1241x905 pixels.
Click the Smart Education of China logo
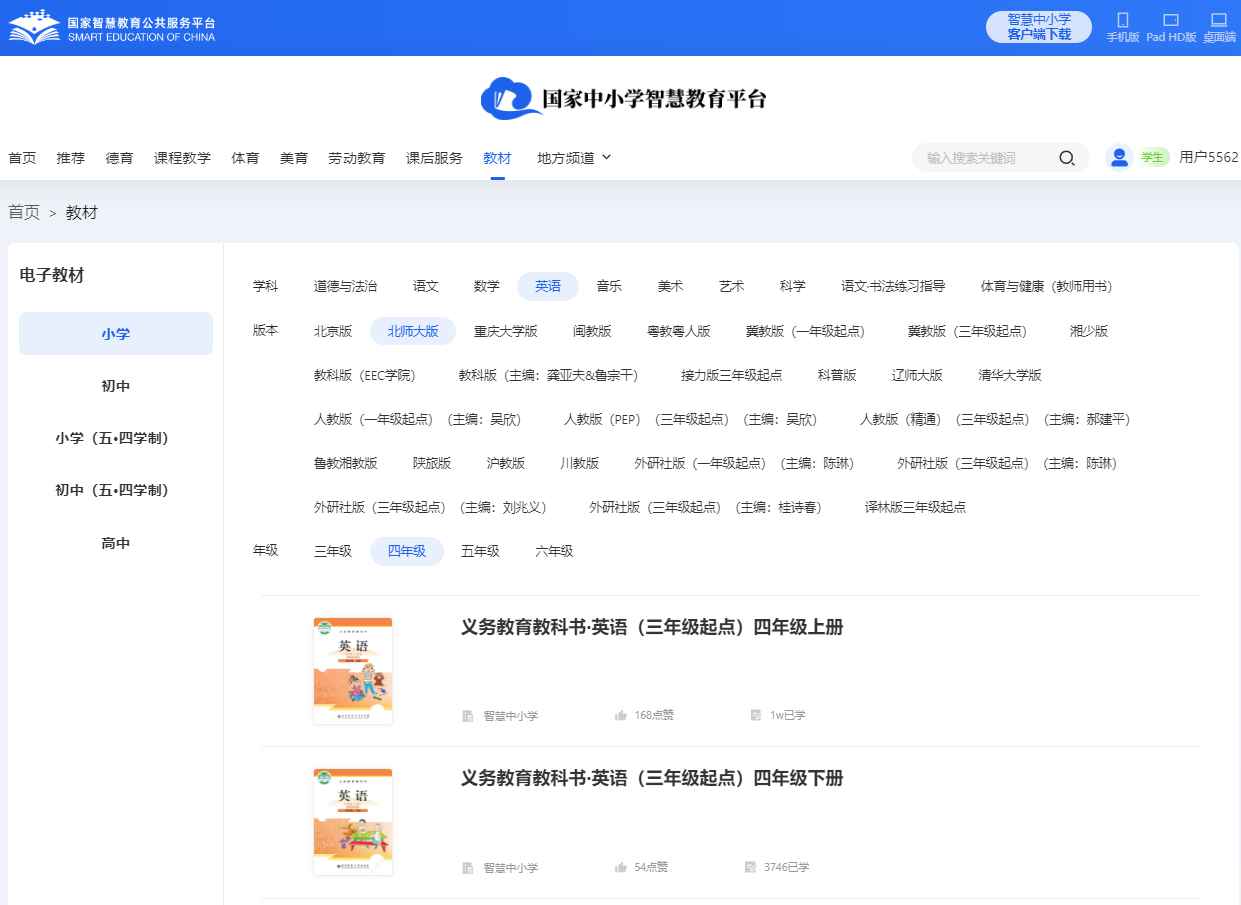pyautogui.click(x=111, y=28)
